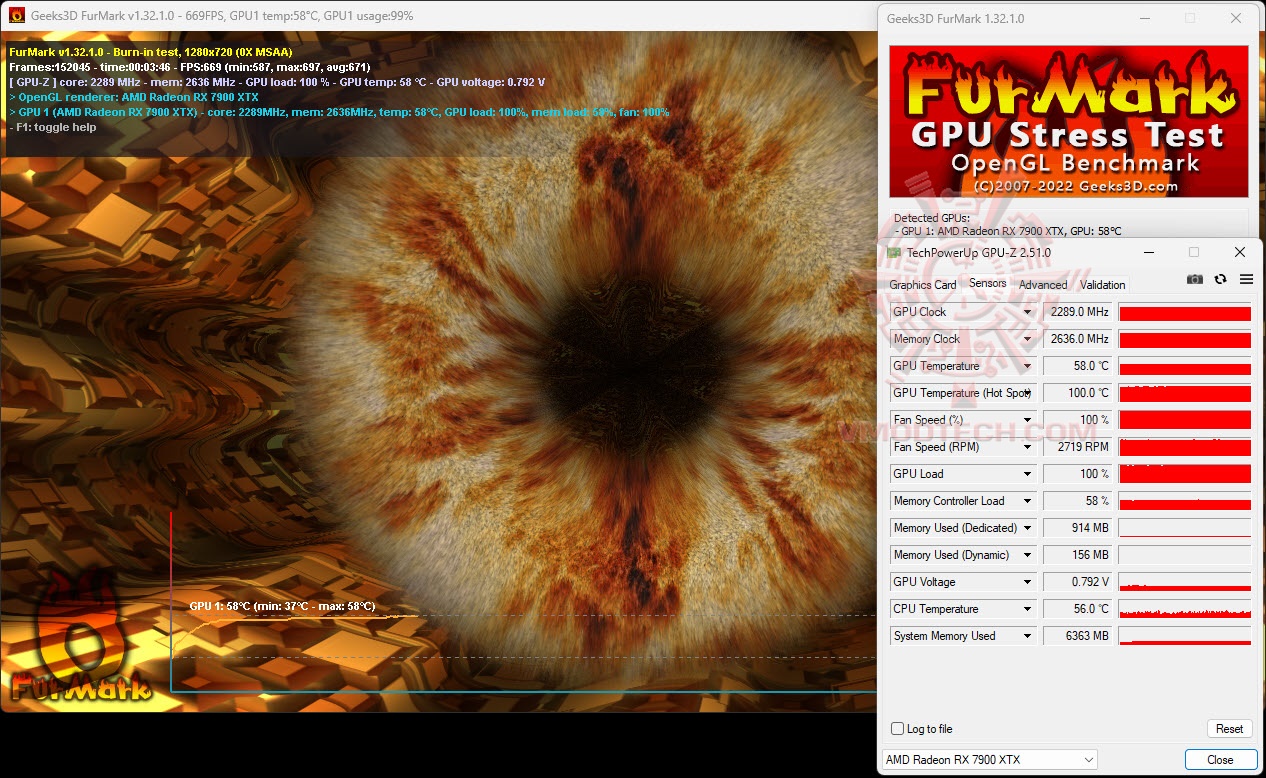This screenshot has width=1266, height=778.
Task: Click the GPU Clock red history graph
Action: 1185,312
